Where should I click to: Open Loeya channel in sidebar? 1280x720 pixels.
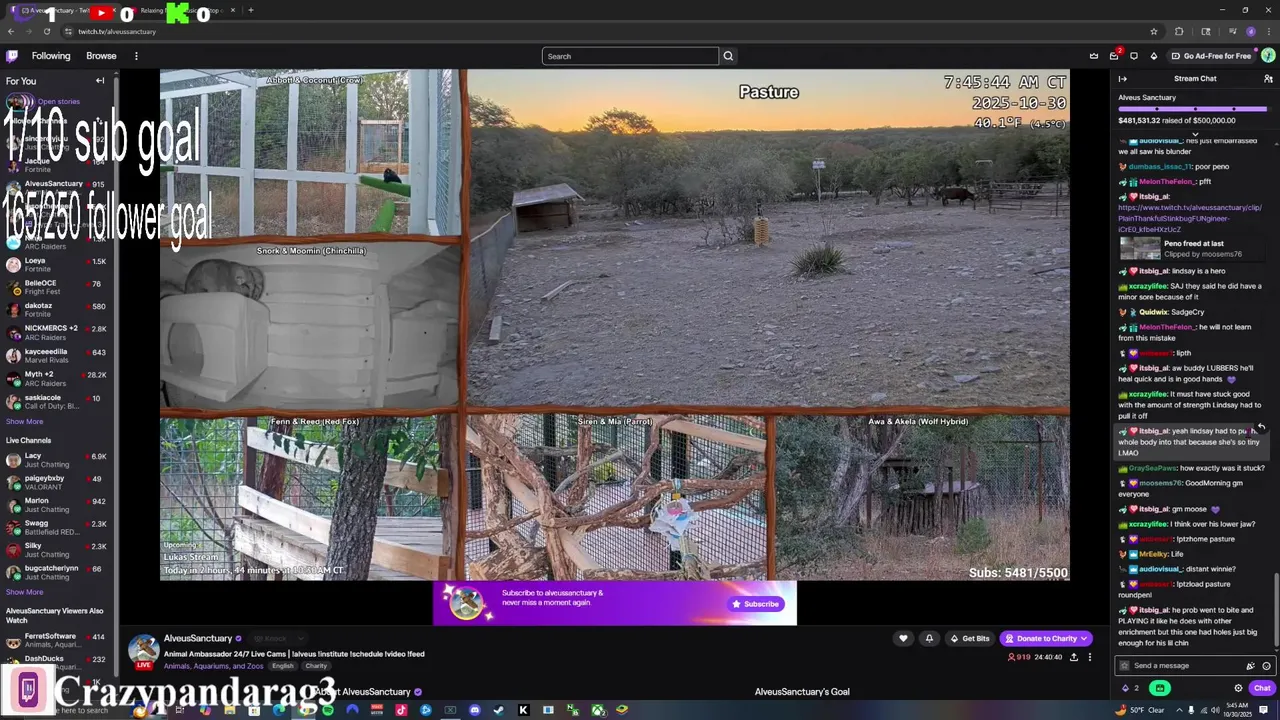(x=58, y=265)
